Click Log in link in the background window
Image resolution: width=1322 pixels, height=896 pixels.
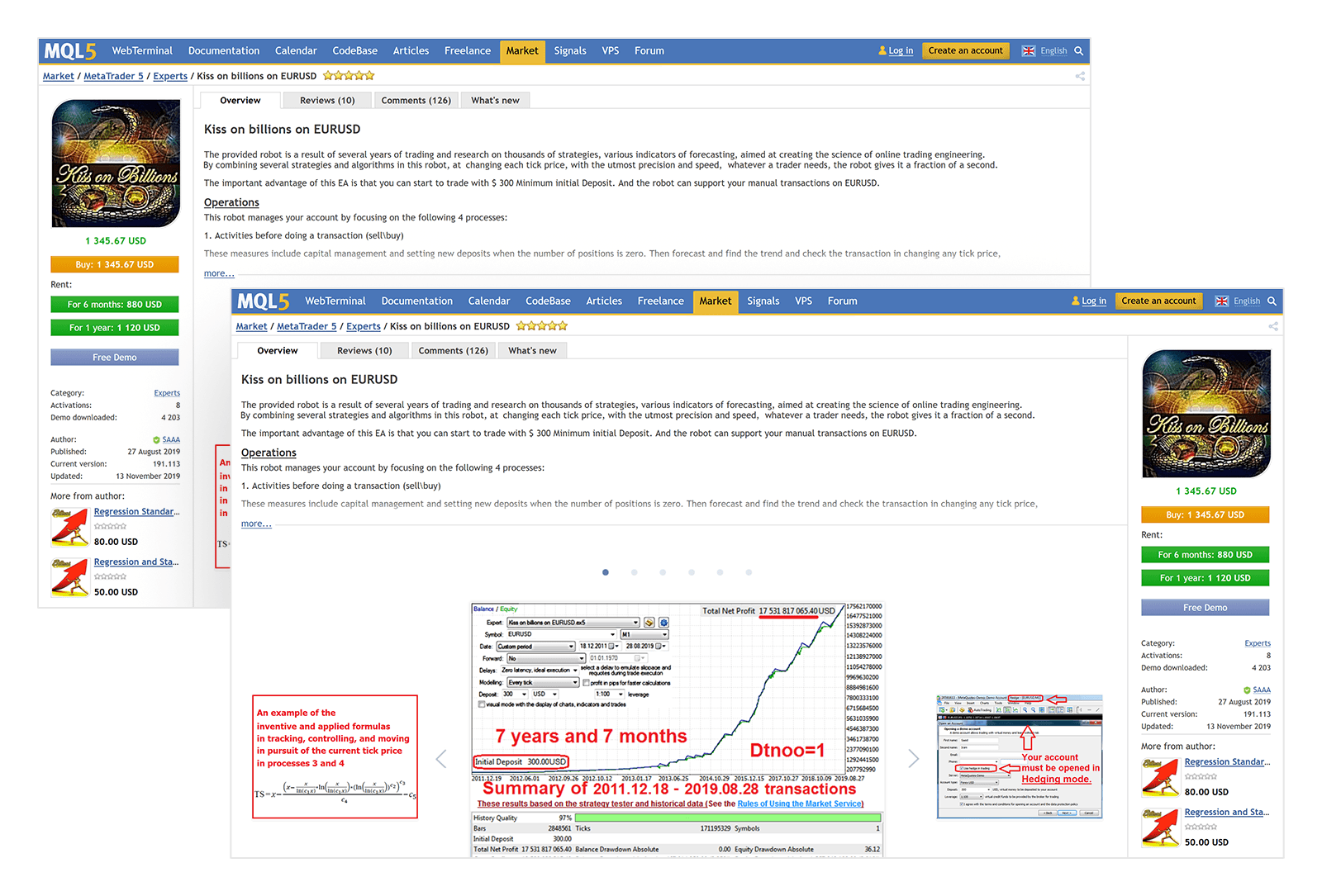(901, 51)
